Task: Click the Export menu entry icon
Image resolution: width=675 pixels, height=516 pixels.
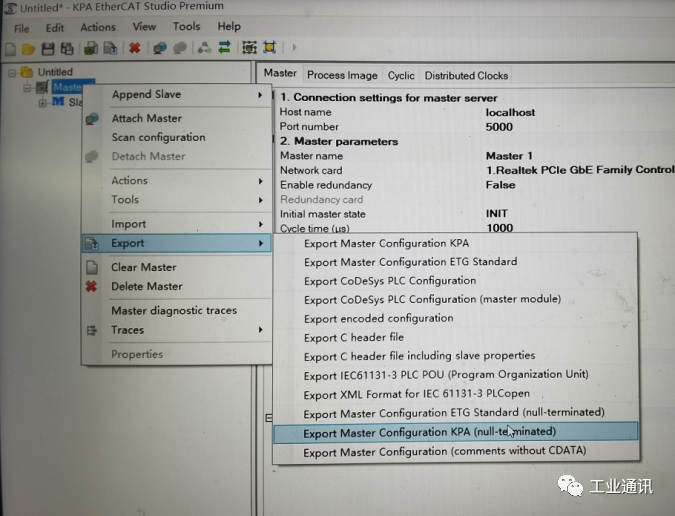Action: pyautogui.click(x=92, y=244)
